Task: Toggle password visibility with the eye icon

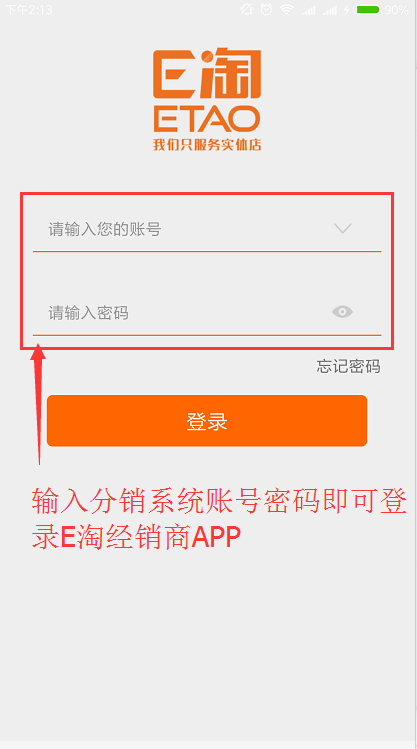Action: (342, 312)
